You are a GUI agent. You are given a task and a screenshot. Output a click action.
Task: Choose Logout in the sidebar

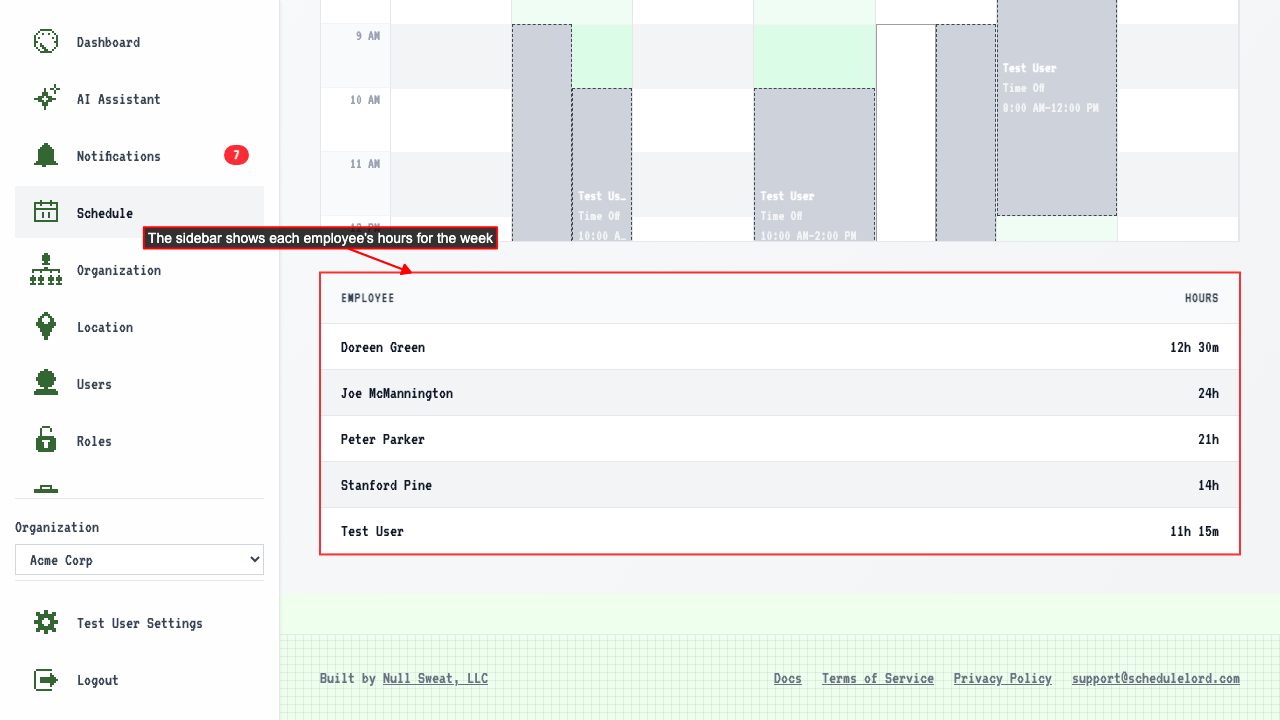(139, 680)
